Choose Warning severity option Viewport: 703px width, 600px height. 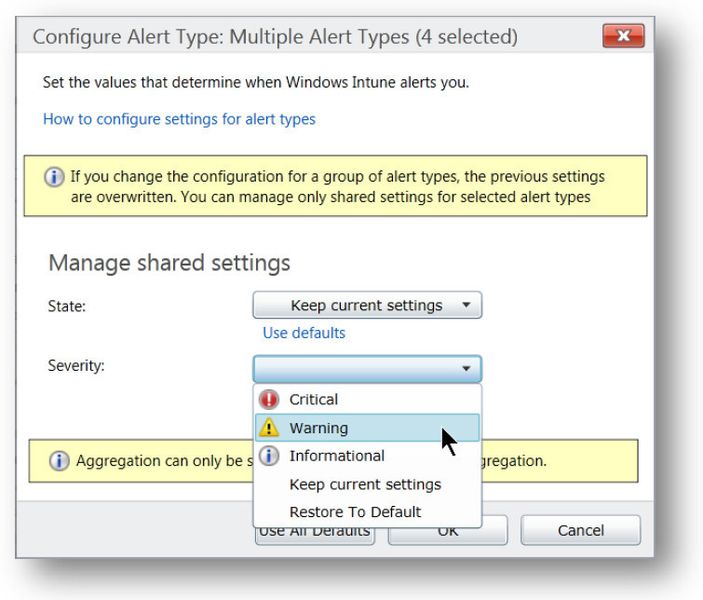[x=367, y=428]
